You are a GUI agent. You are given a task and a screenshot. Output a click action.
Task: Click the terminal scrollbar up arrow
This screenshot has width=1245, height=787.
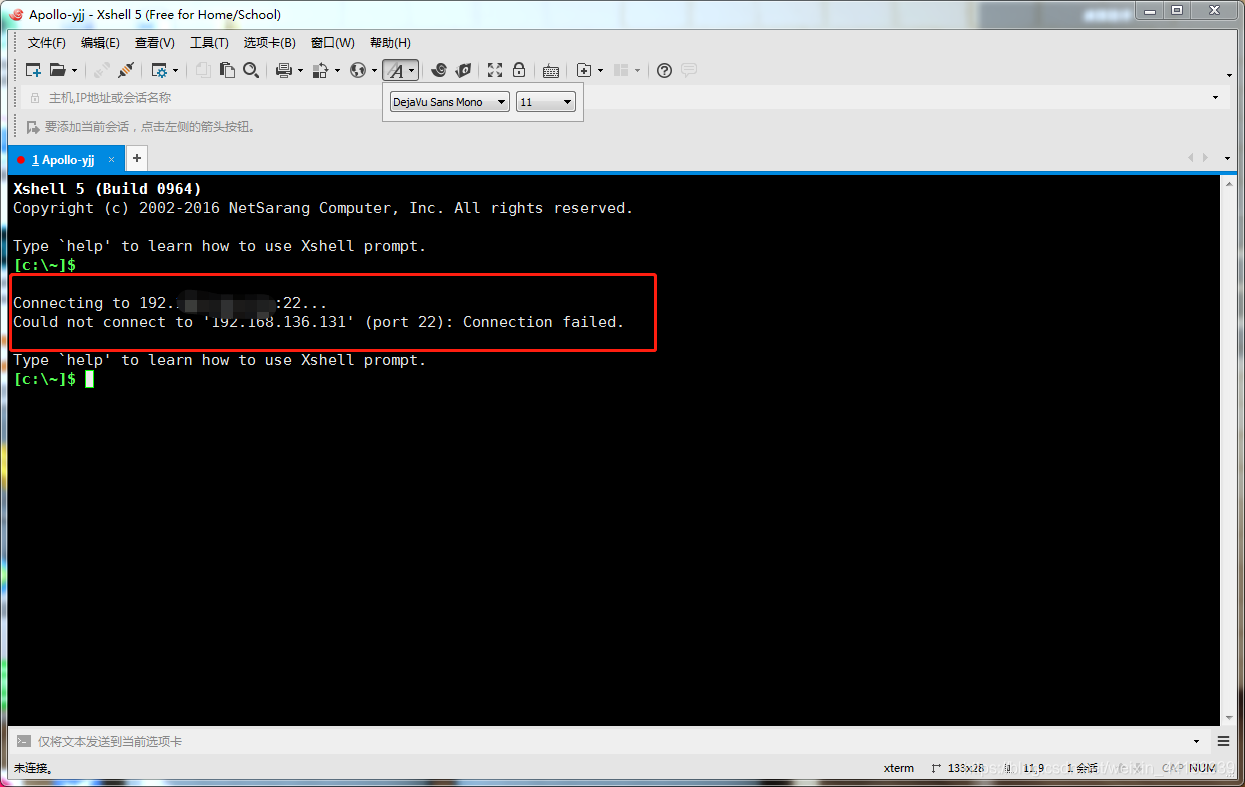click(x=1229, y=186)
